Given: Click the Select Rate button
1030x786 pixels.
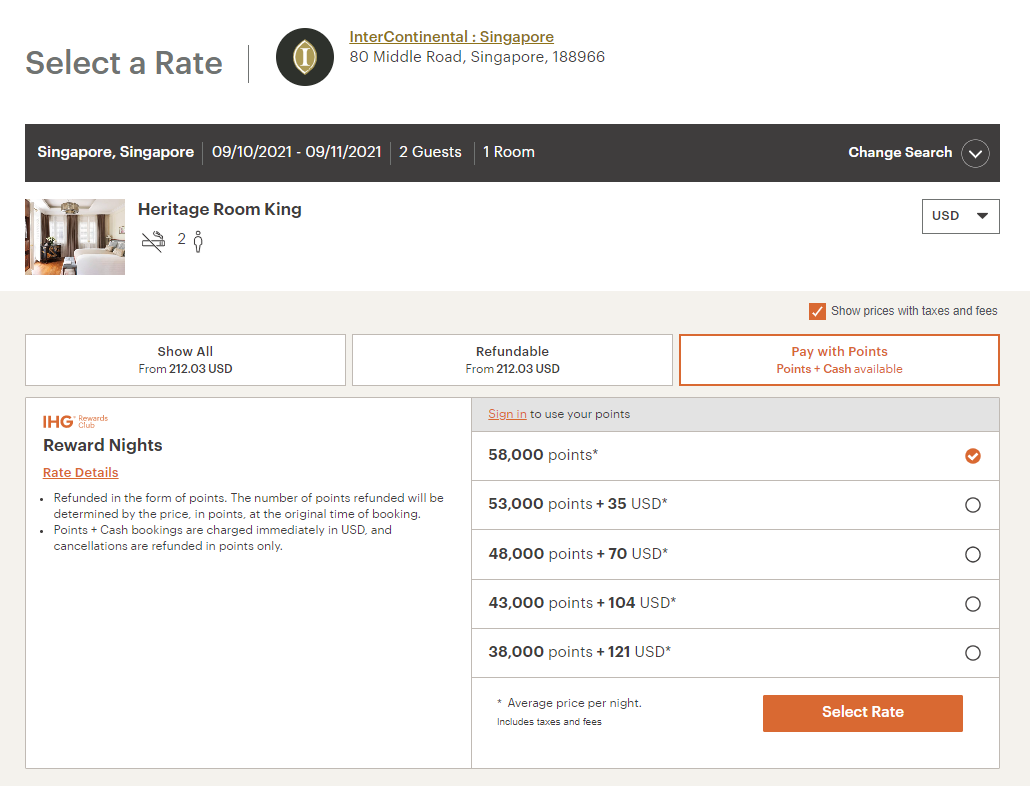Looking at the screenshot, I should pos(862,713).
